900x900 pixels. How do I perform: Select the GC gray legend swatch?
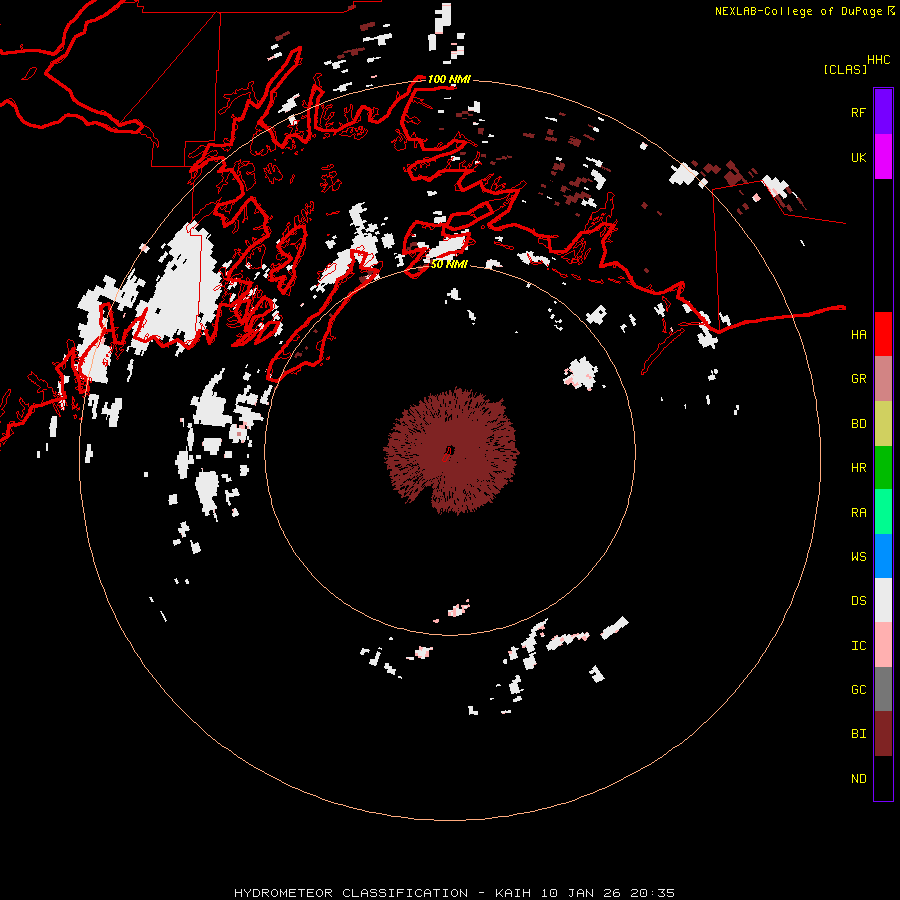click(x=883, y=689)
